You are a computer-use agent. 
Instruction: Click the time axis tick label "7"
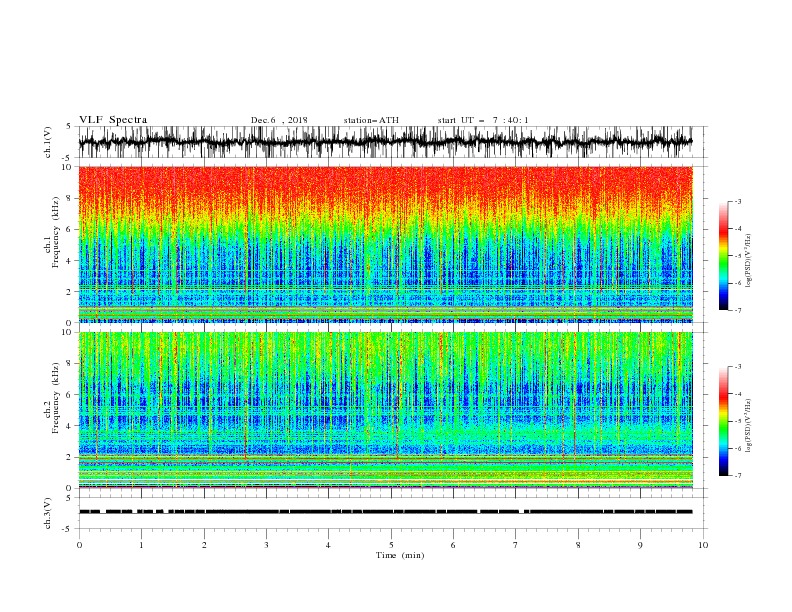pos(516,545)
